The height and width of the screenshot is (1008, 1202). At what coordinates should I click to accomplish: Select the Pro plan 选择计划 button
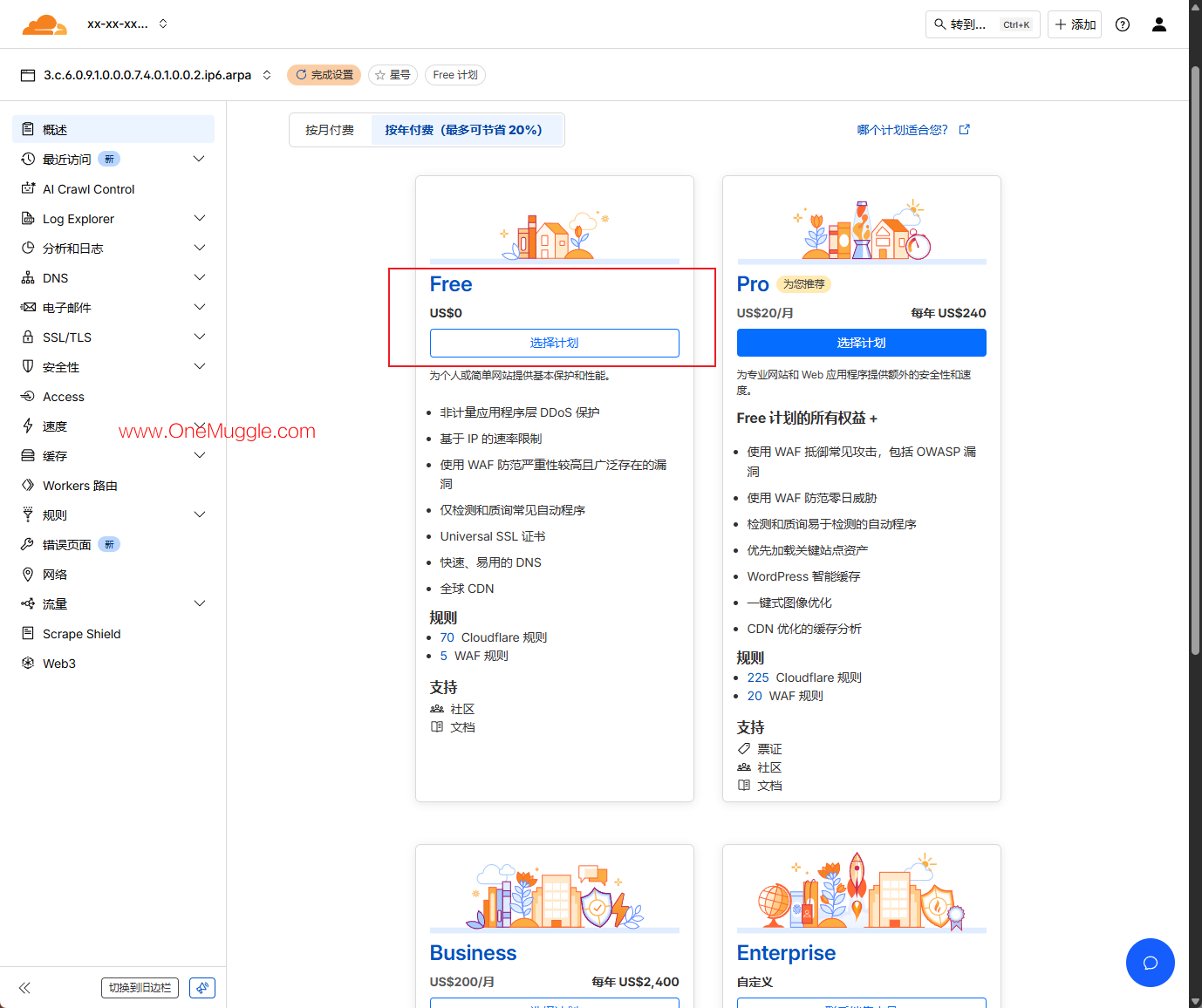click(x=862, y=343)
